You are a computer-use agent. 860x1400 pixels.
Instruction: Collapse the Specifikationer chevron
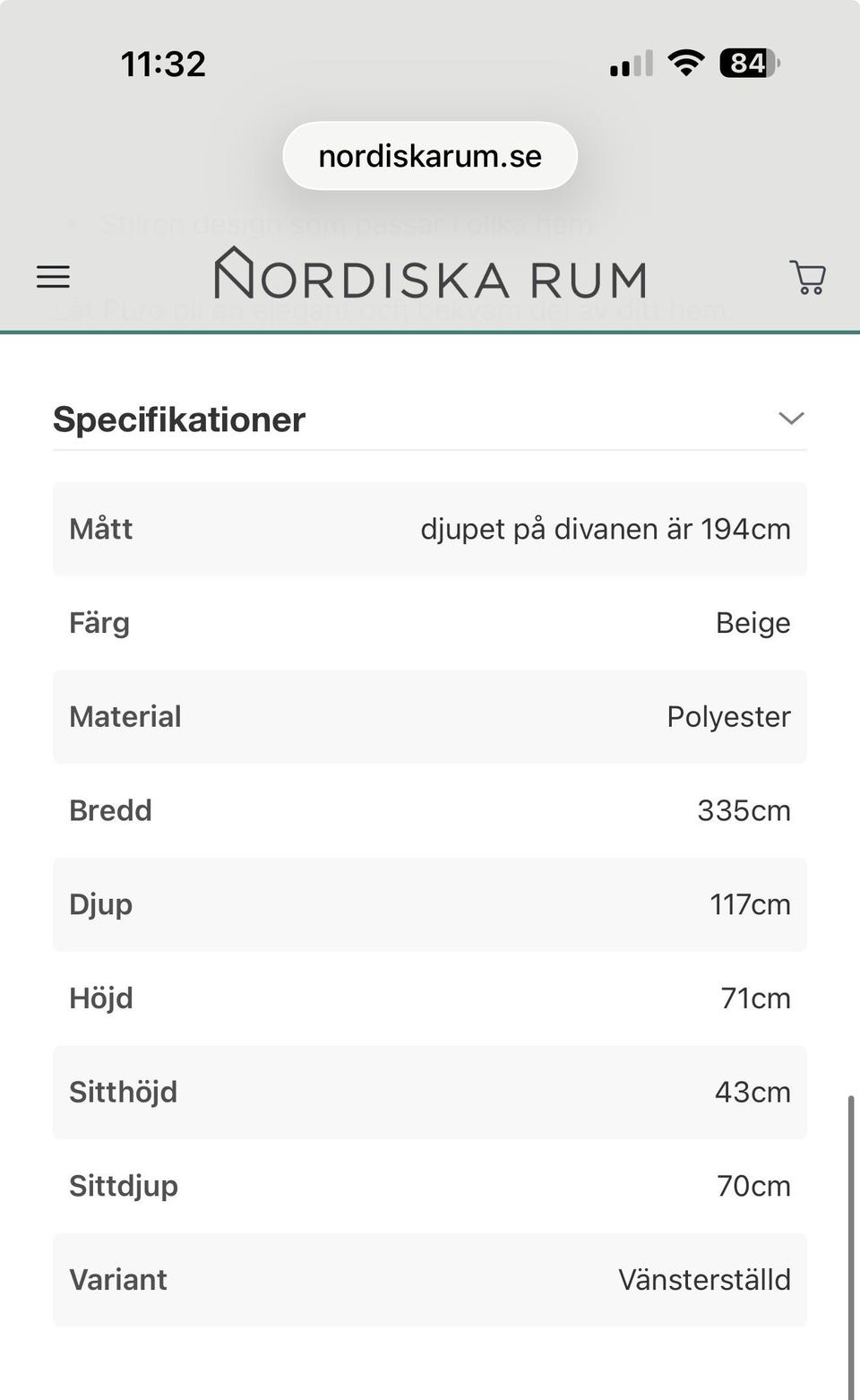(791, 419)
